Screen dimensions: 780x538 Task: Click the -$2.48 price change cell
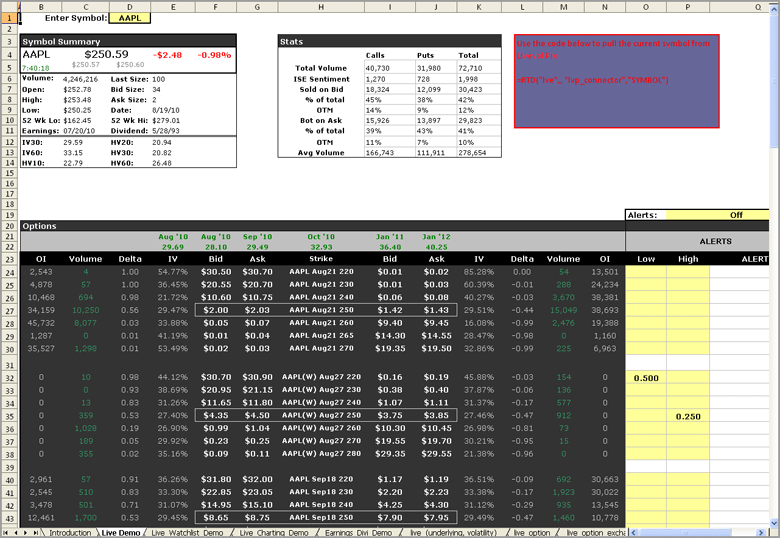[169, 55]
